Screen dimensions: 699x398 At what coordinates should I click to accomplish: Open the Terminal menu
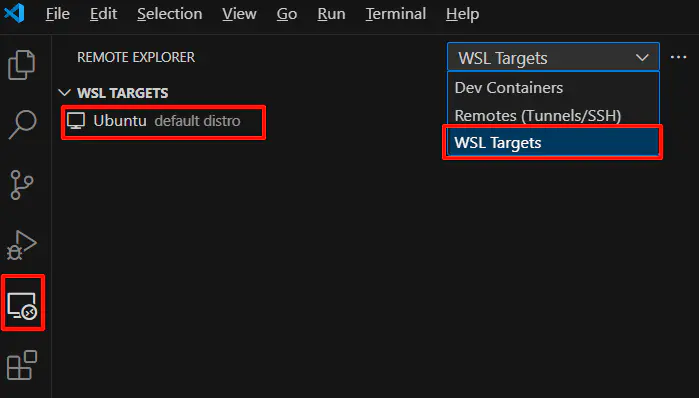tap(396, 14)
